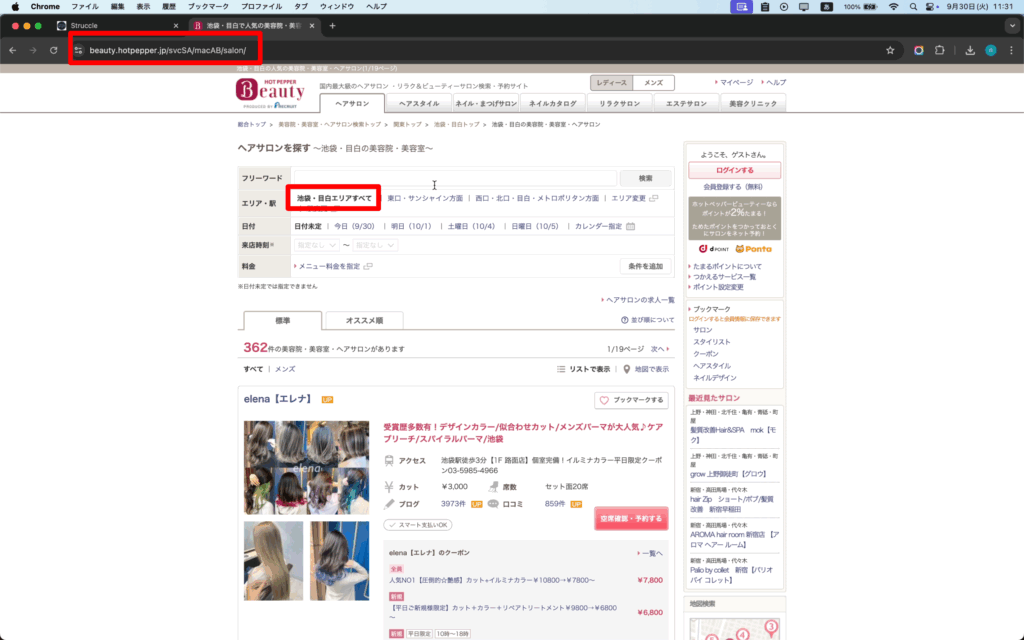
Task: Expand the 条件を追加 conditions button
Action: click(645, 266)
